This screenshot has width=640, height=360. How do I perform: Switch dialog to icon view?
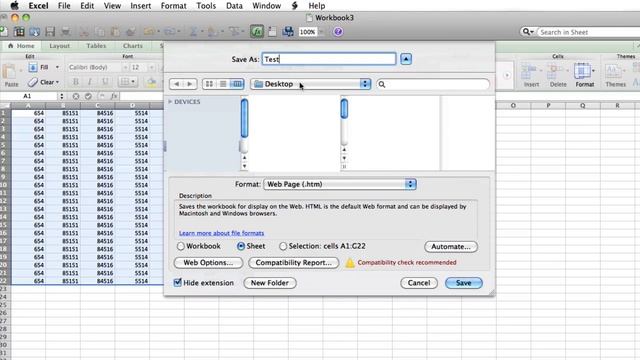tap(209, 84)
